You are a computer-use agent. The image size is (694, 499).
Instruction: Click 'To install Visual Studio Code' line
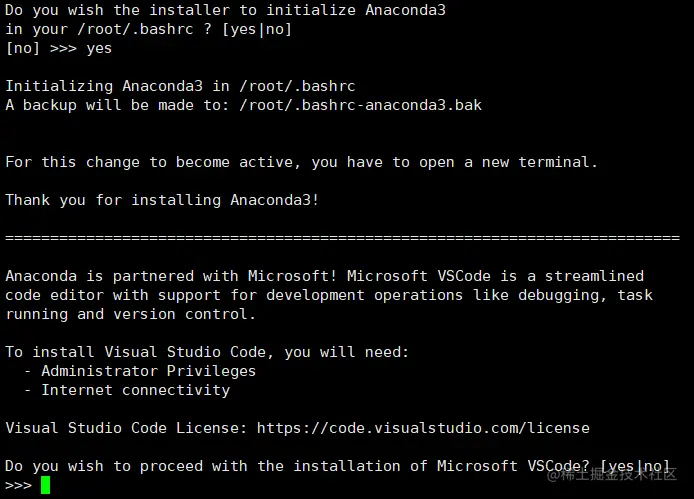coord(207,352)
